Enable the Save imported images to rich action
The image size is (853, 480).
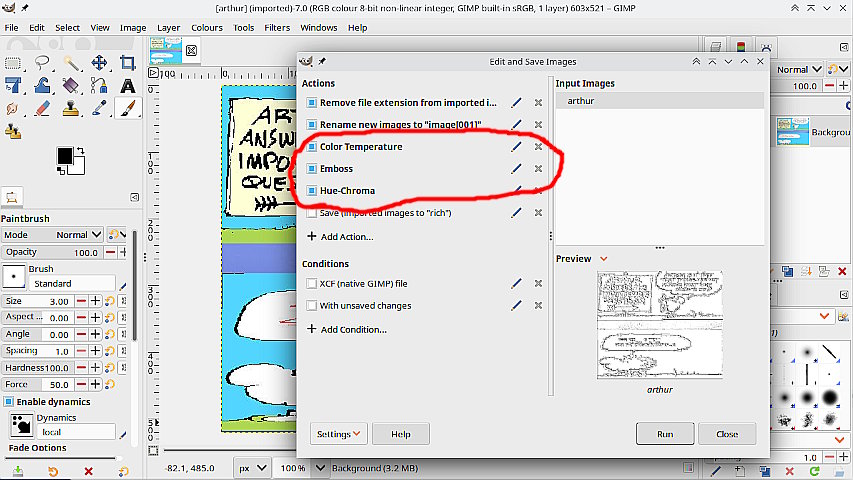311,213
